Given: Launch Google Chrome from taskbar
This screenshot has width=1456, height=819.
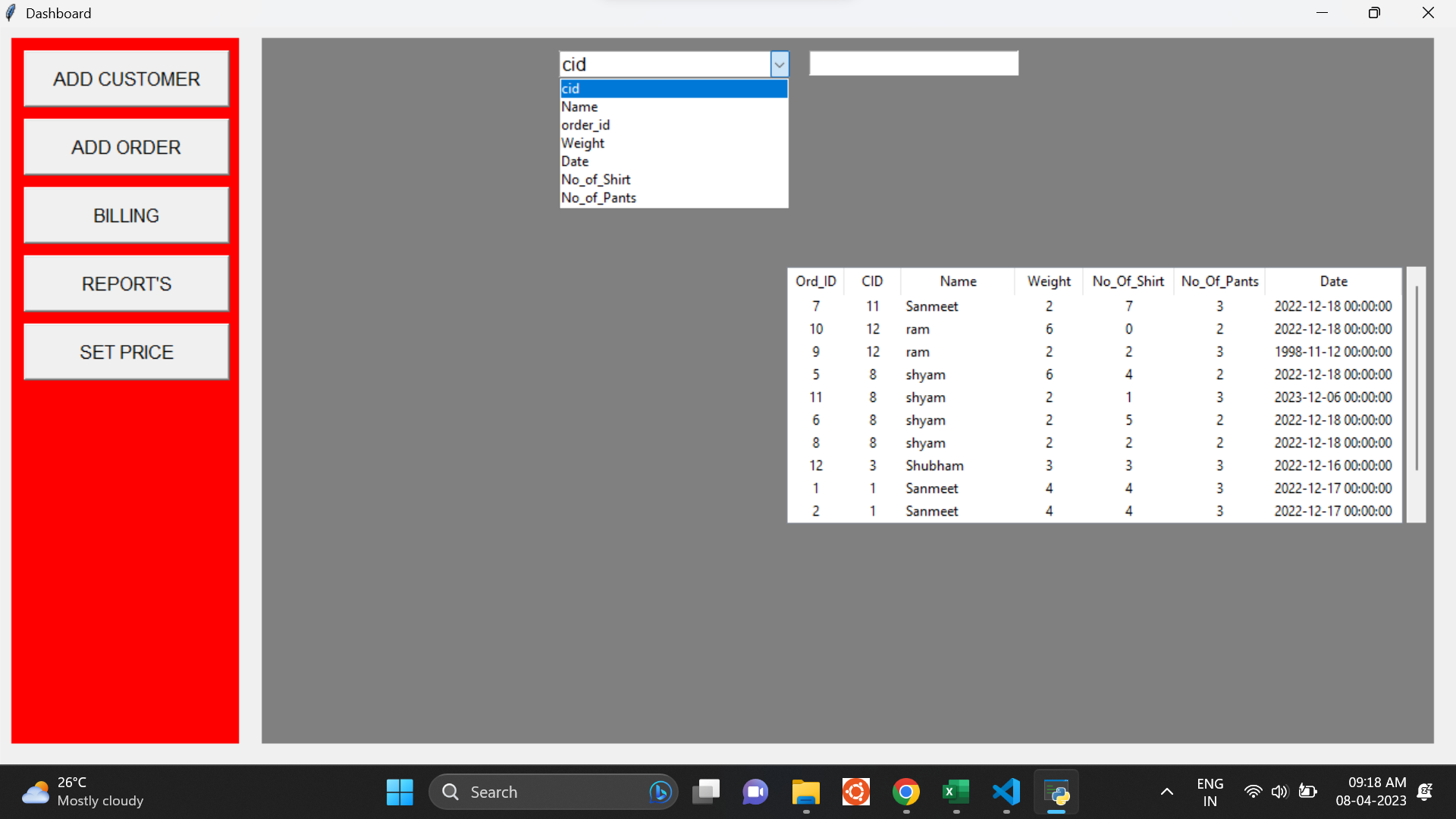Looking at the screenshot, I should coord(905,792).
